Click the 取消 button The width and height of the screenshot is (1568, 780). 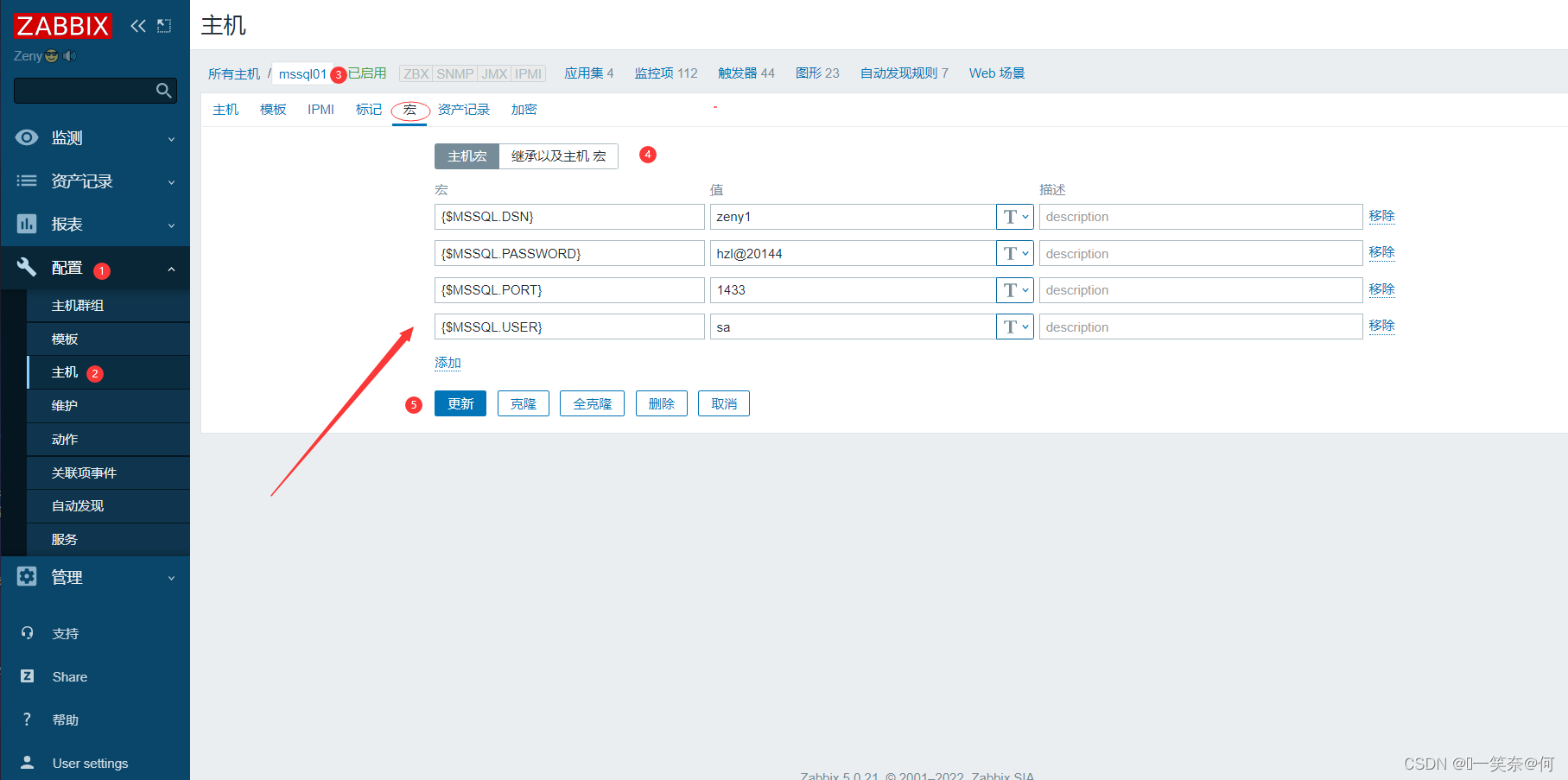pos(724,403)
